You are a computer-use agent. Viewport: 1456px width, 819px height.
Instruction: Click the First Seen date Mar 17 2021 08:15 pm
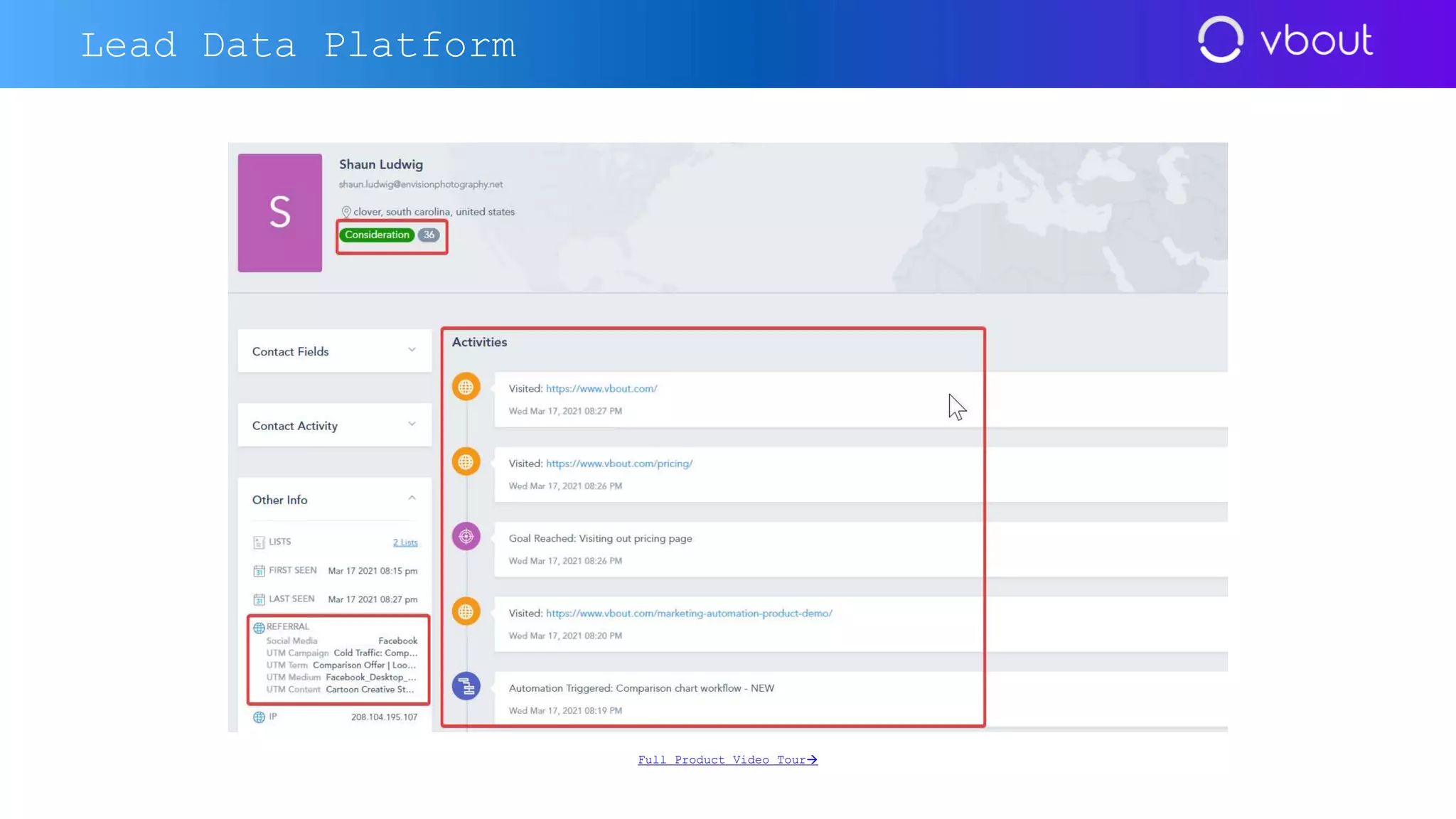373,571
